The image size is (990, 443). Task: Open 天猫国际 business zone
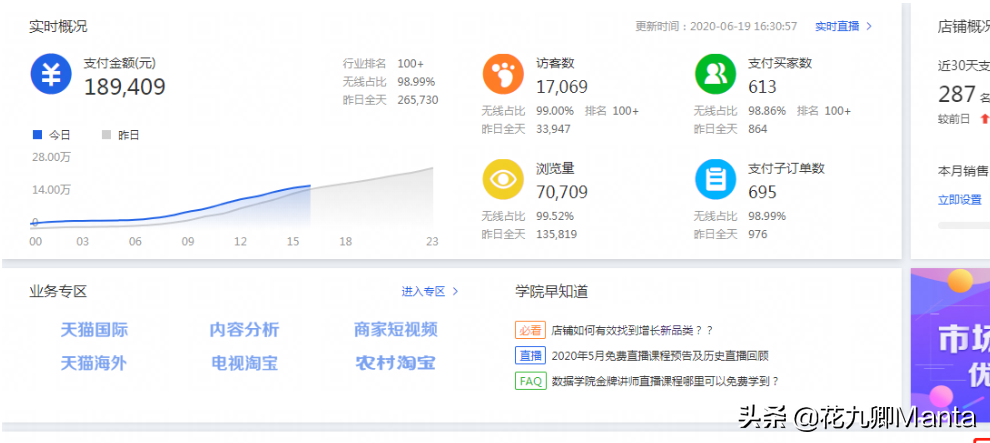tap(94, 329)
